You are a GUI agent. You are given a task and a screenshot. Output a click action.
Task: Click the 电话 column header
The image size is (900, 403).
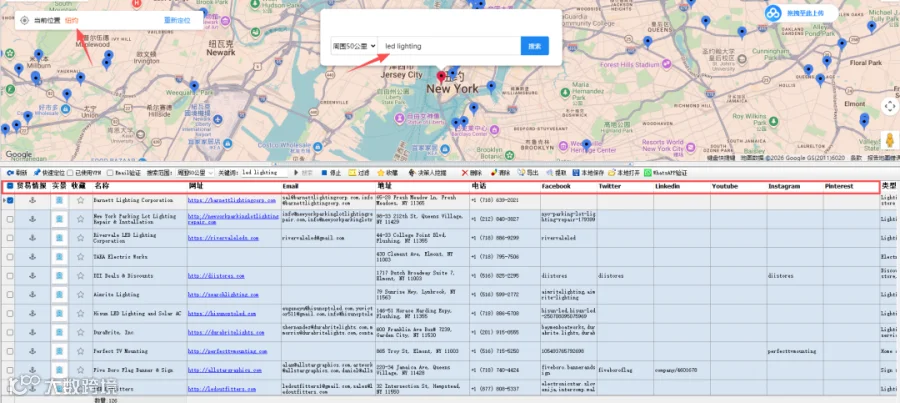pos(479,186)
